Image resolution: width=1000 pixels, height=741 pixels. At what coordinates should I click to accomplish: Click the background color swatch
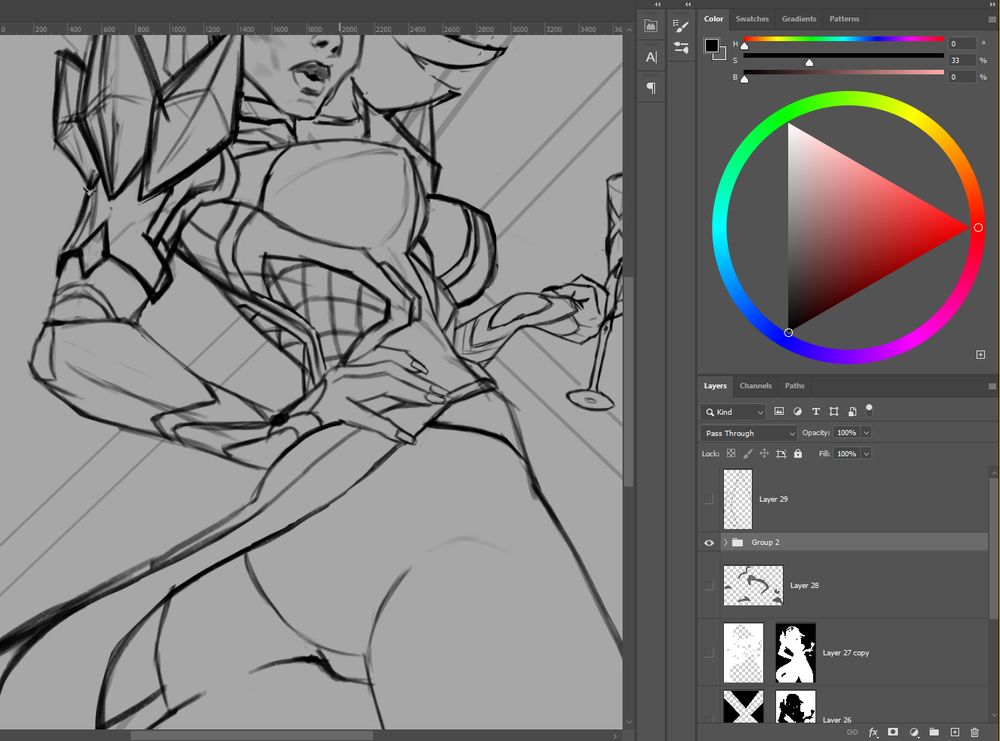721,55
